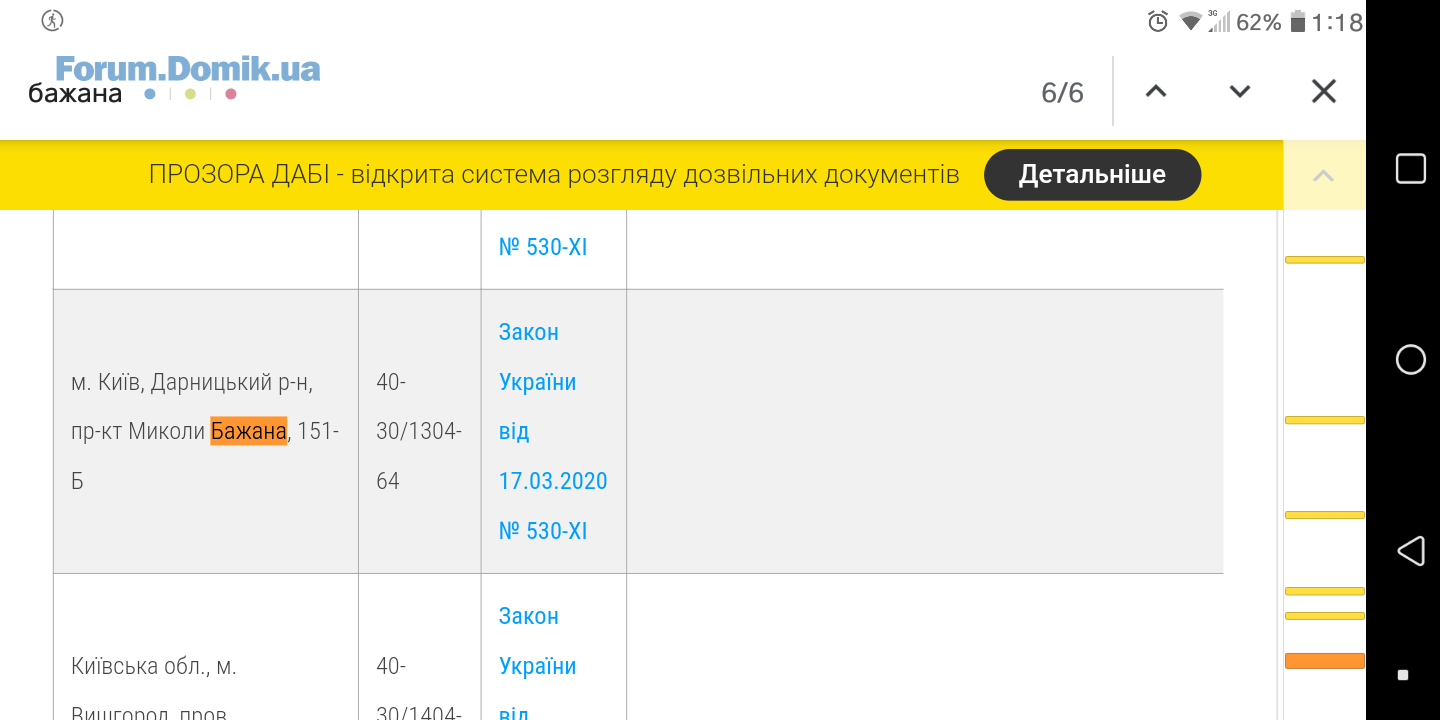Click the walking-figure status bar icon
This screenshot has width=1440, height=720.
tap(53, 20)
